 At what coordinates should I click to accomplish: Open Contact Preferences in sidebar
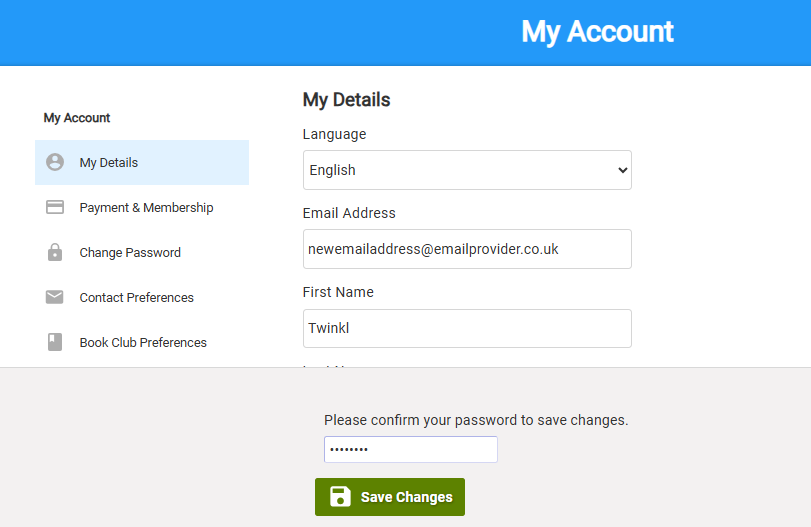coord(142,297)
